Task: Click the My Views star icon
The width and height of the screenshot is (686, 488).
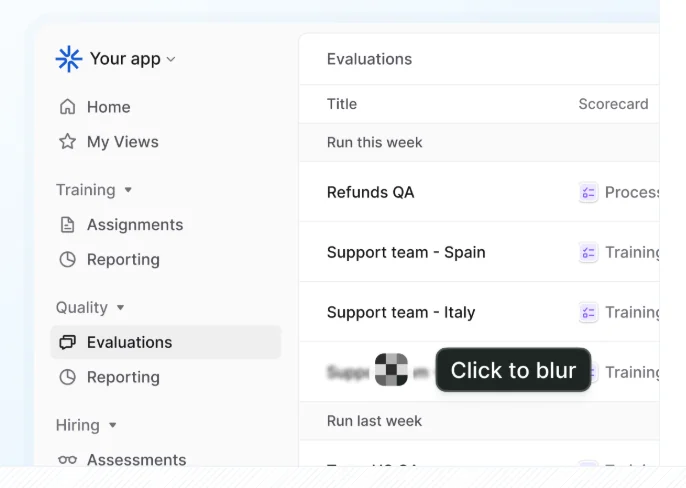Action: [67, 141]
